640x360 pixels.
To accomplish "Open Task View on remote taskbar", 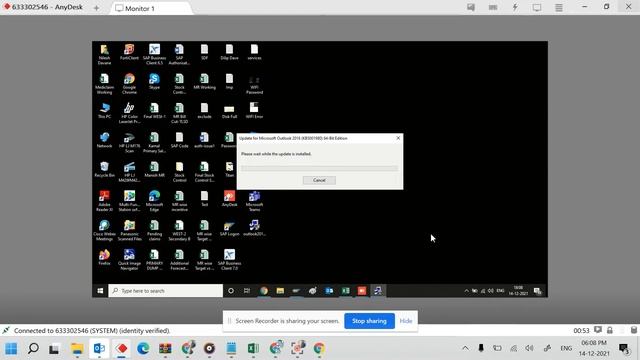I will click(x=247, y=291).
